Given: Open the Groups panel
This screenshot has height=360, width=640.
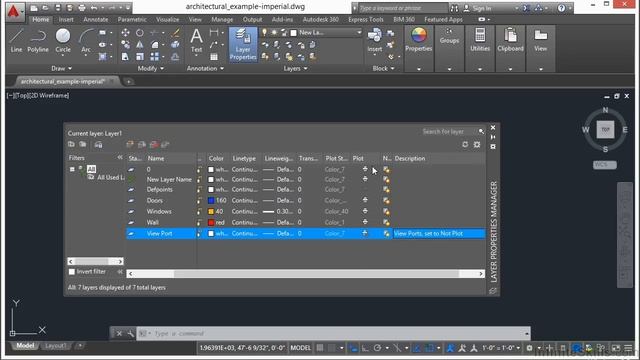Looking at the screenshot, I should (449, 36).
